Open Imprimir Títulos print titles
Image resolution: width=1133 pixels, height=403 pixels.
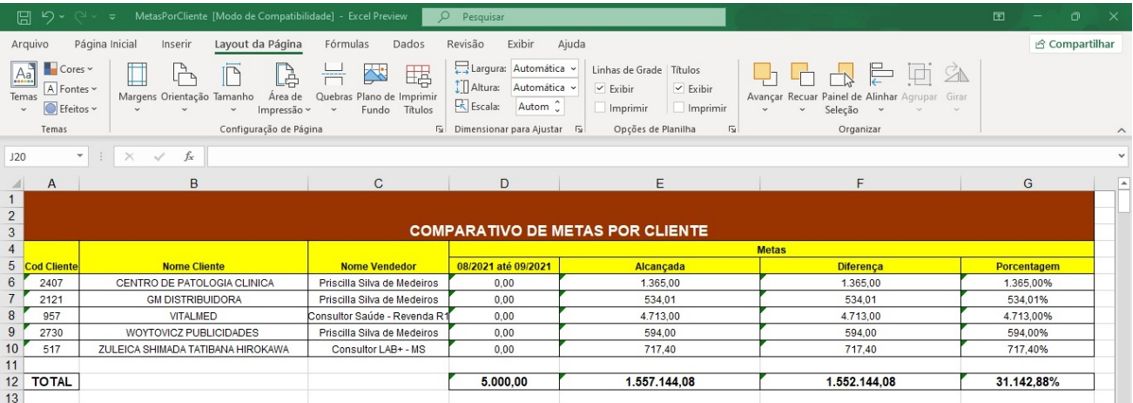point(418,87)
